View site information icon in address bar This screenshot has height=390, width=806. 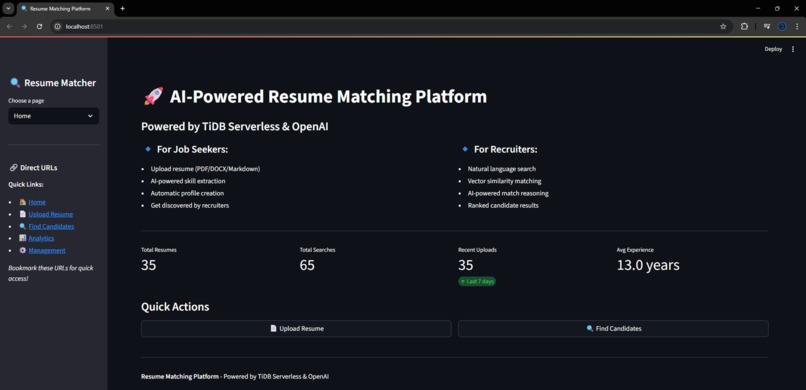click(x=58, y=26)
